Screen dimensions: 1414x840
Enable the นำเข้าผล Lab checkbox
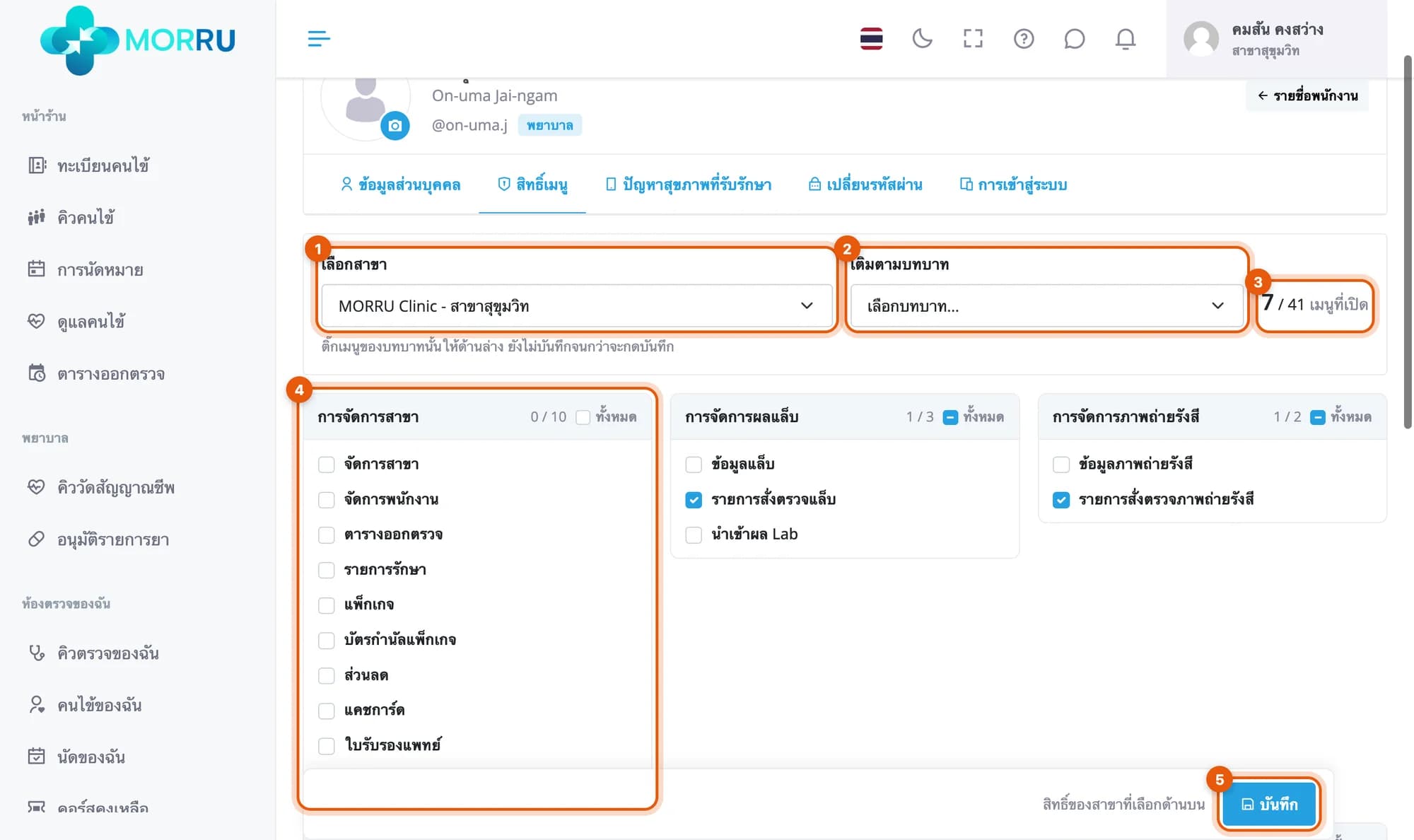pos(694,535)
